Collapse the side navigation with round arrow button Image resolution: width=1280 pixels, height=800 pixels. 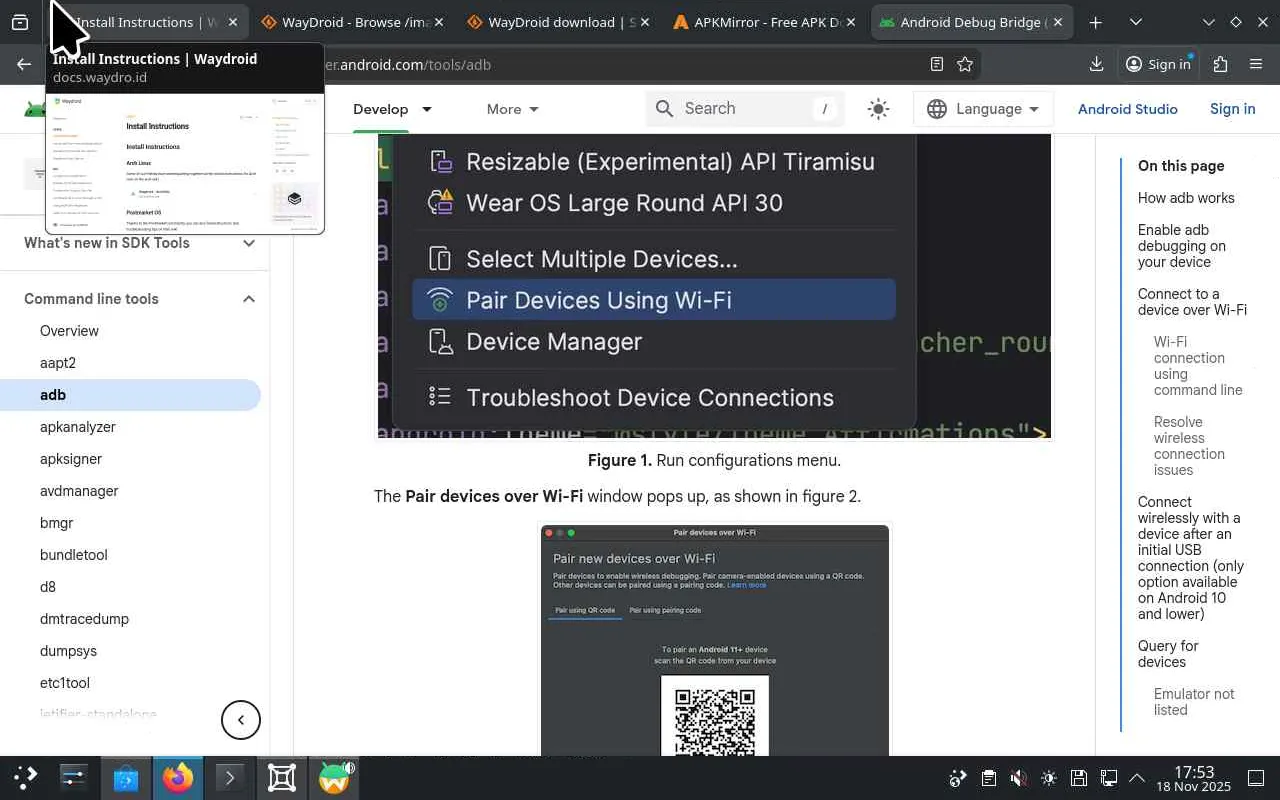pyautogui.click(x=241, y=720)
